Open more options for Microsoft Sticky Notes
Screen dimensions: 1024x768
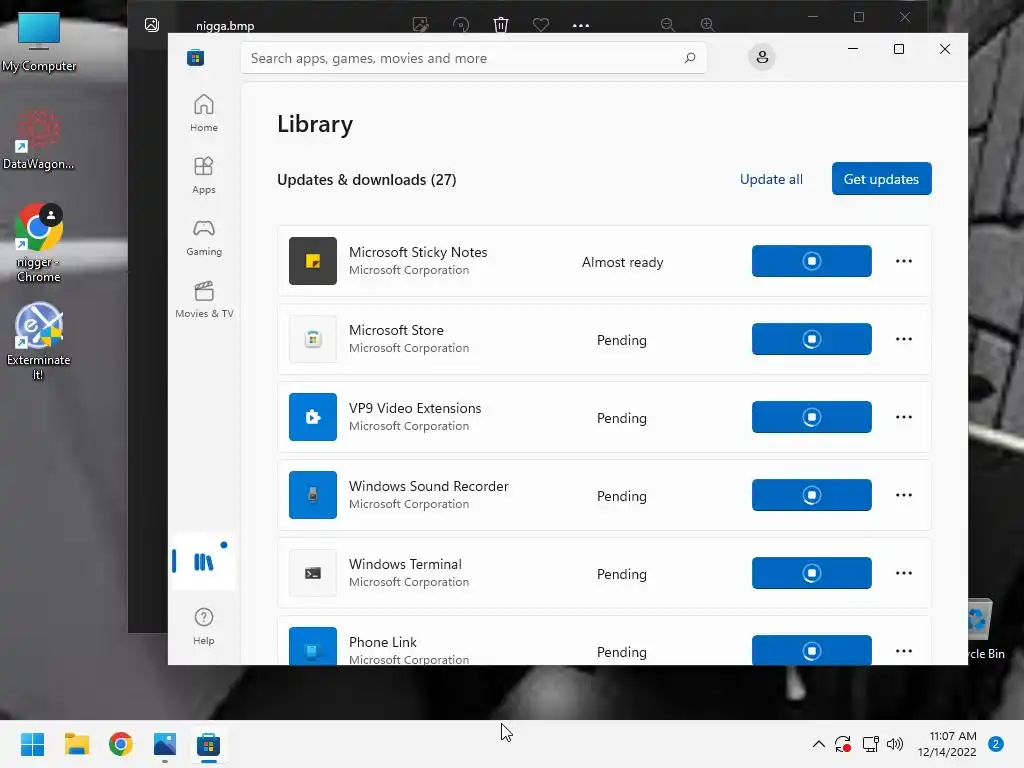903,261
